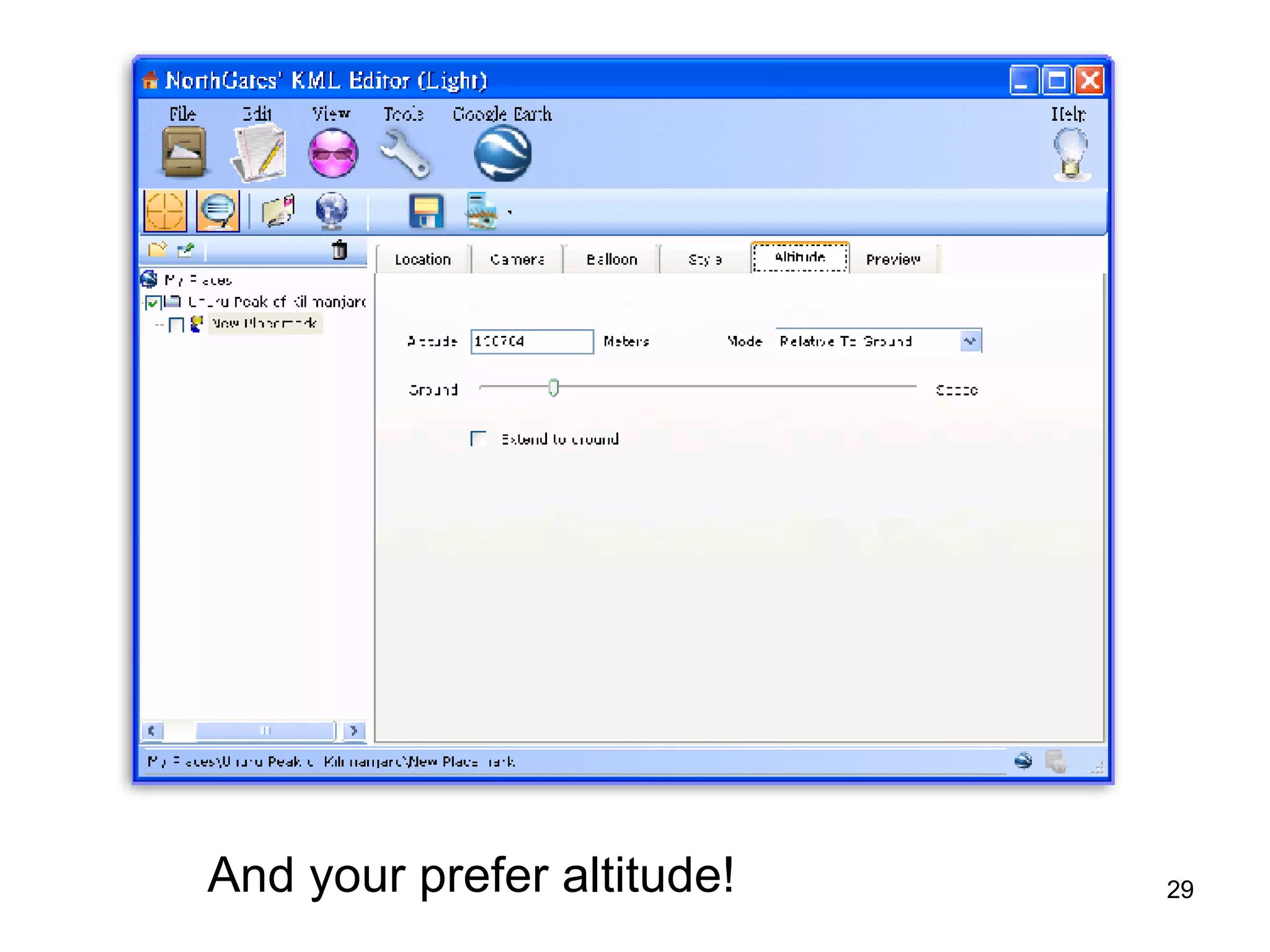
Task: Toggle the Uhuru Peak folder checkbox
Action: tap(153, 303)
